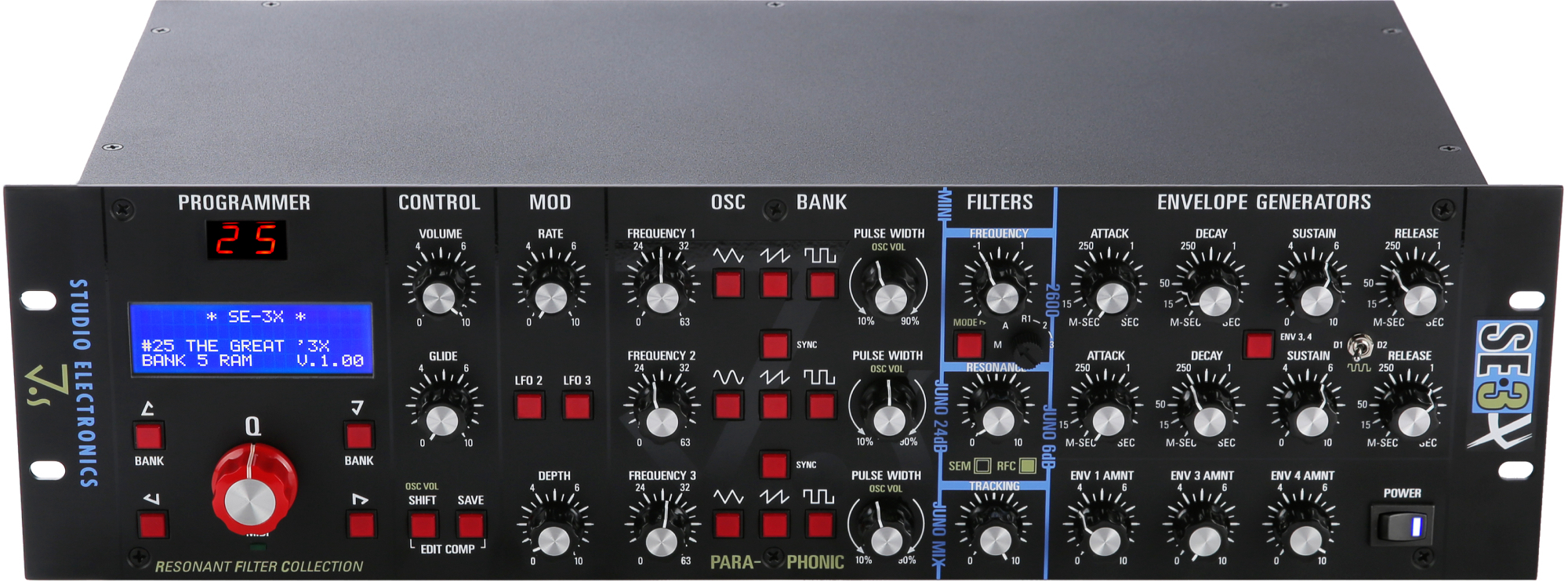Viewport: 1568px width, 581px height.
Task: Turn the ENV 3 AMNT knob
Action: pyautogui.click(x=1203, y=532)
